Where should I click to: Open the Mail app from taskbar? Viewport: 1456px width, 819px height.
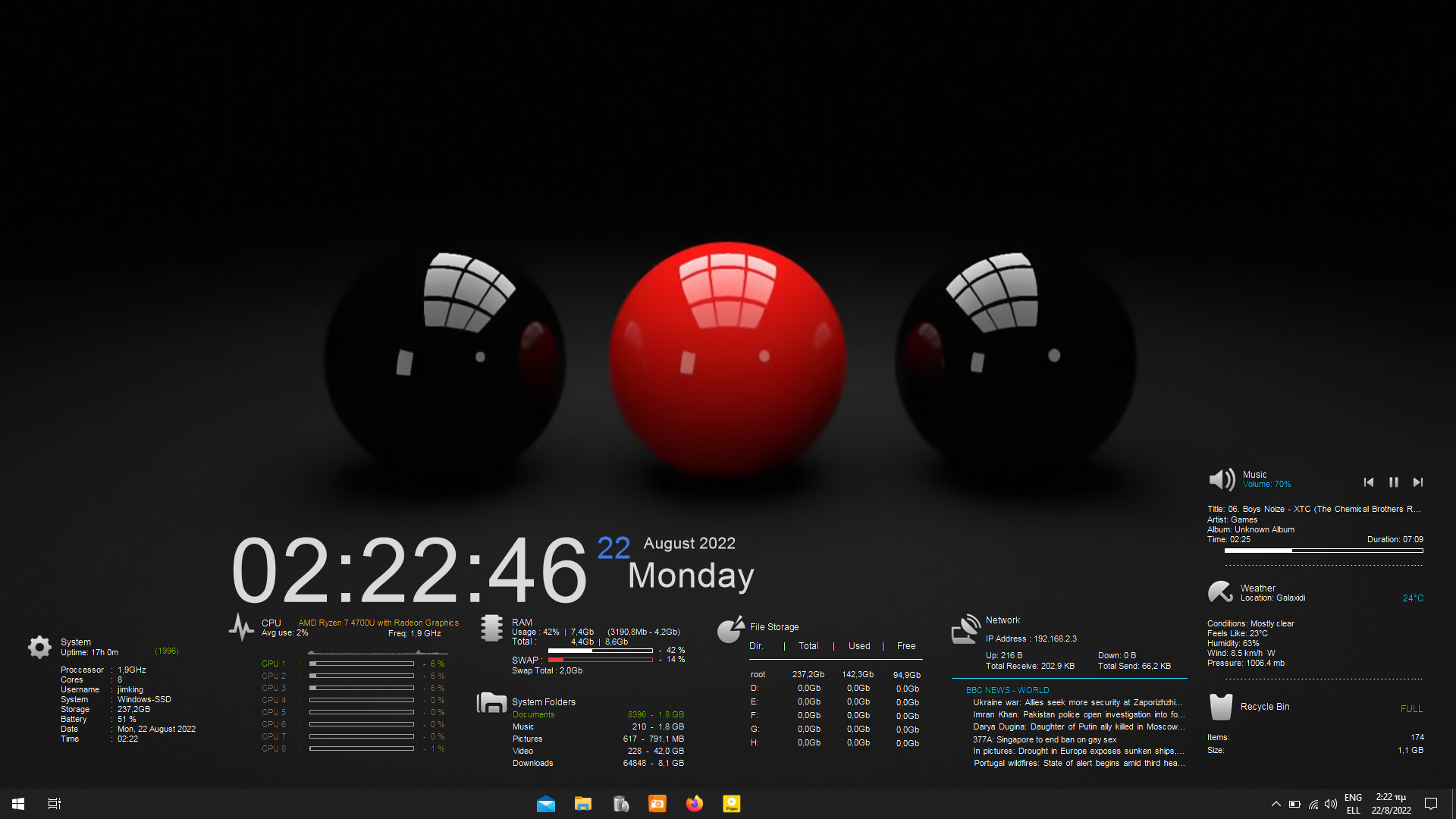546,804
